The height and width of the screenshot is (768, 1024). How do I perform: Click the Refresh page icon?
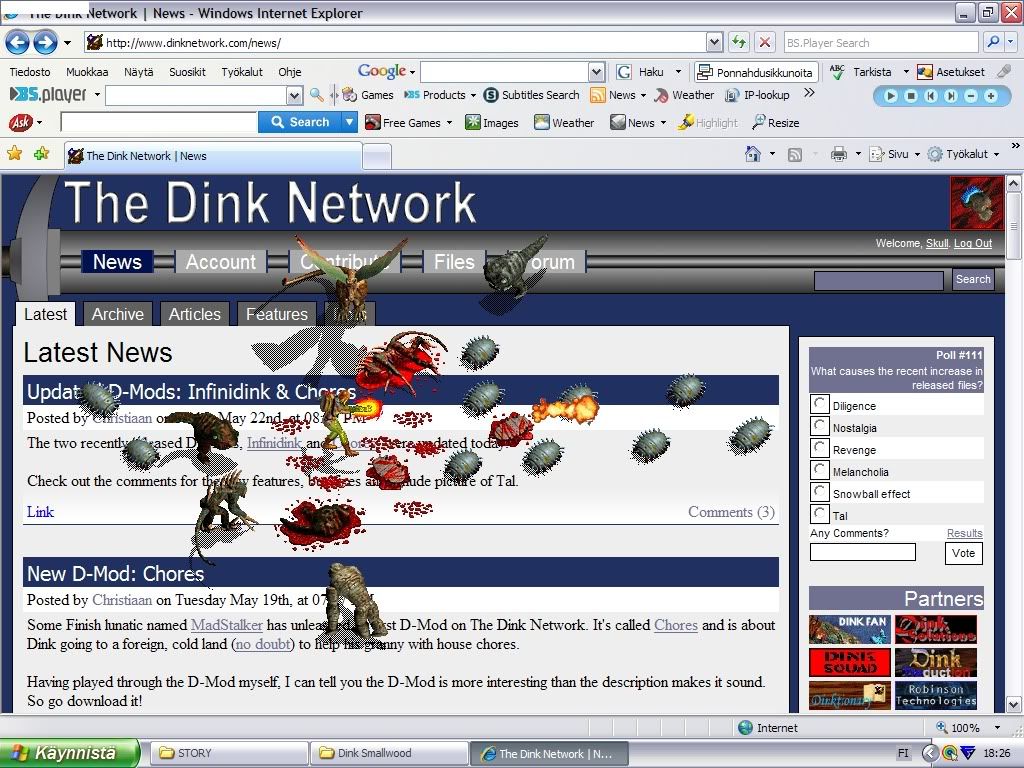pos(739,42)
